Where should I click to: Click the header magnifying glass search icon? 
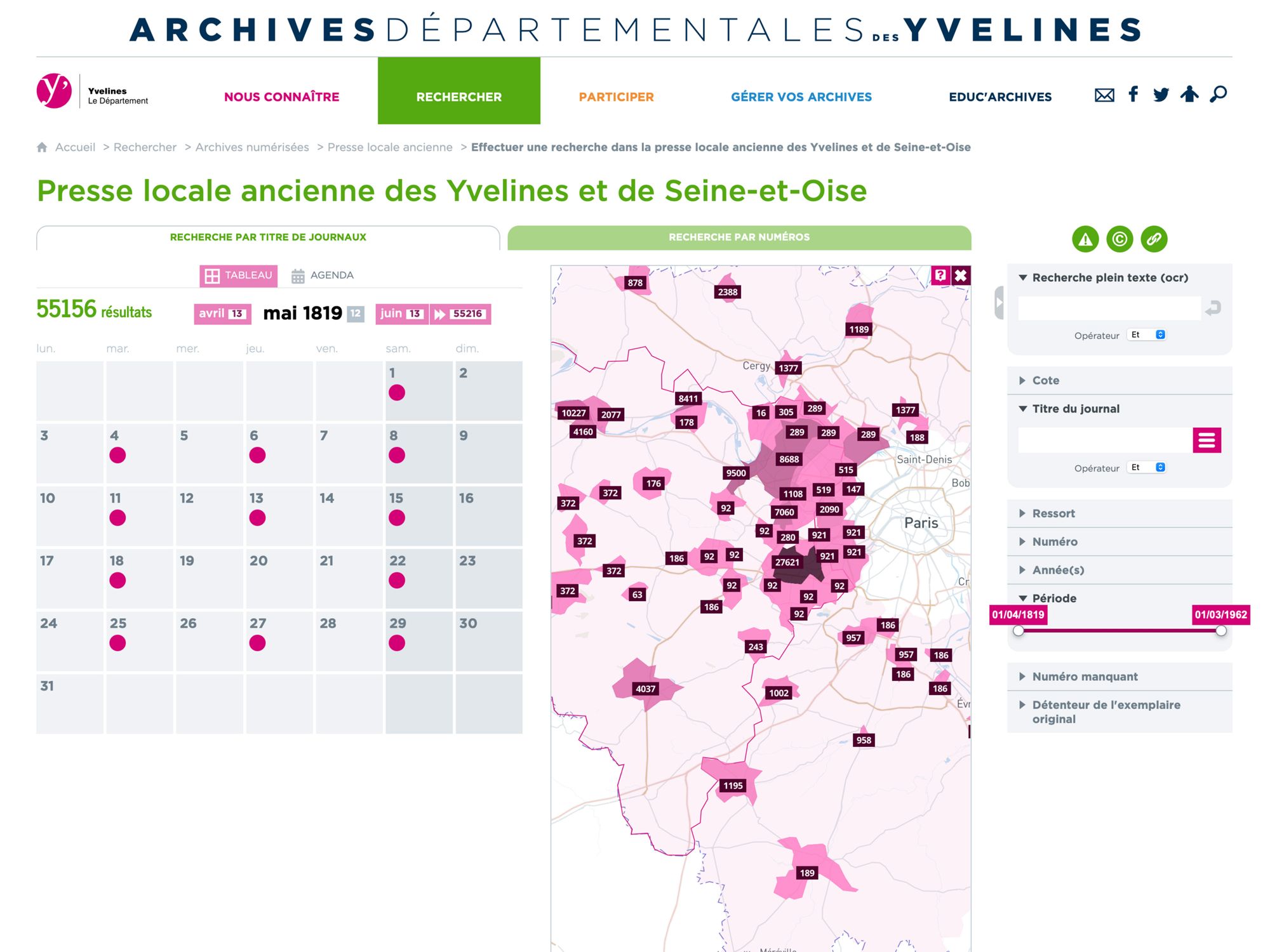point(1218,95)
